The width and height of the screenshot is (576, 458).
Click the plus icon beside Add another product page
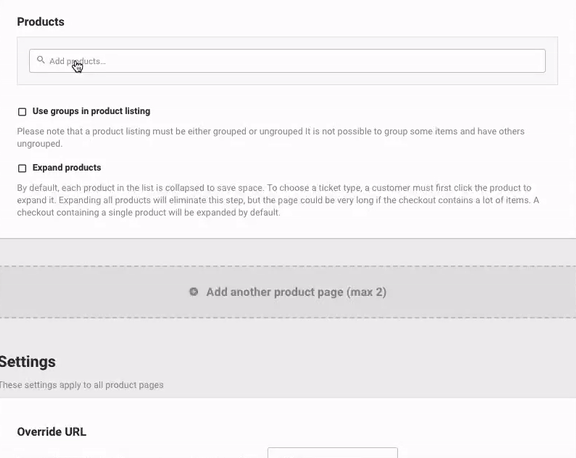[x=194, y=292]
